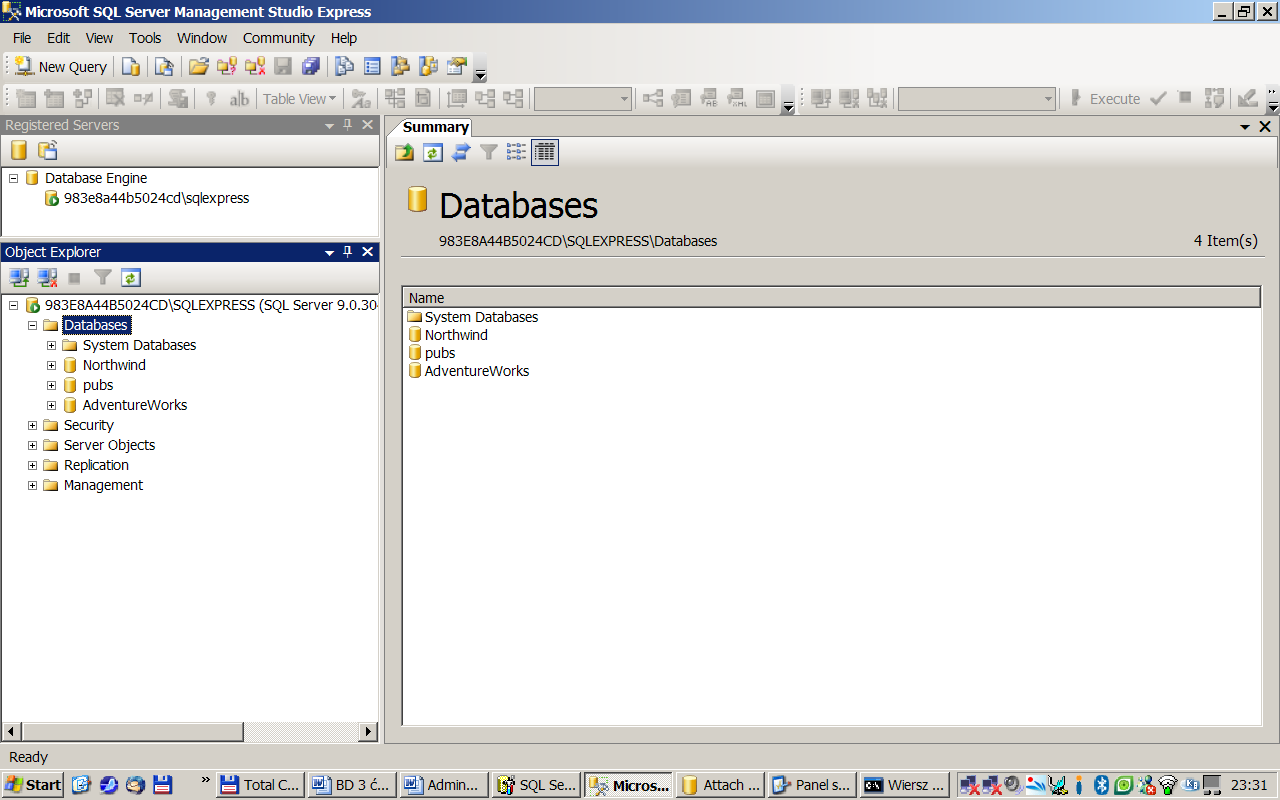The width and height of the screenshot is (1280, 800).
Task: Click the Database Engine Query icon
Action: coord(131,67)
